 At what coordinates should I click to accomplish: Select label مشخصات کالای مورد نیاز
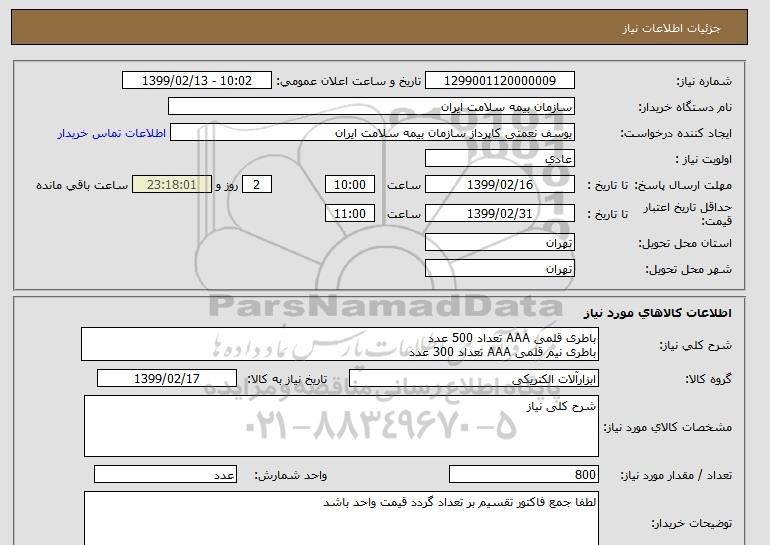coord(667,427)
